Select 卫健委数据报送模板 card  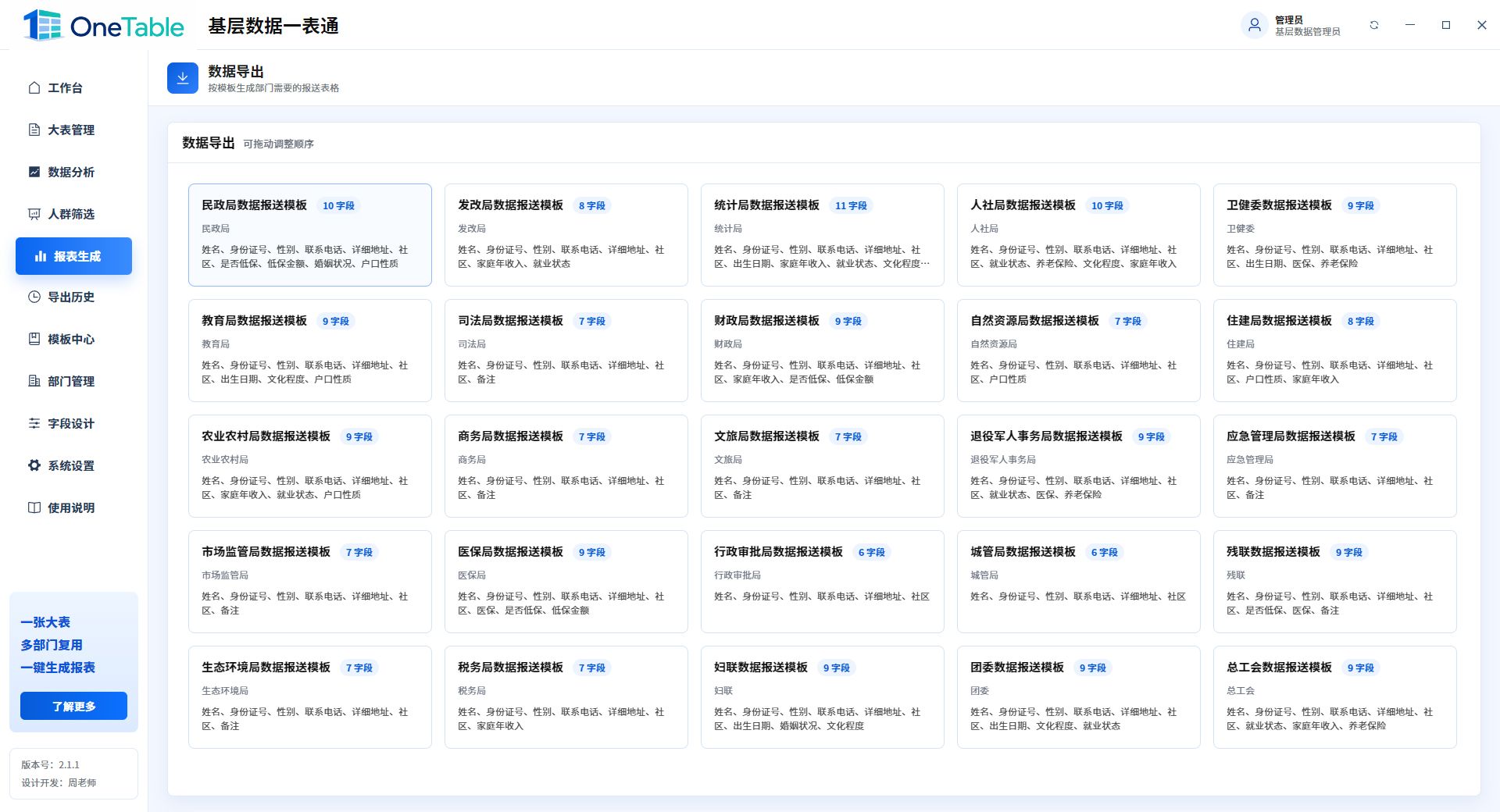[x=1335, y=235]
